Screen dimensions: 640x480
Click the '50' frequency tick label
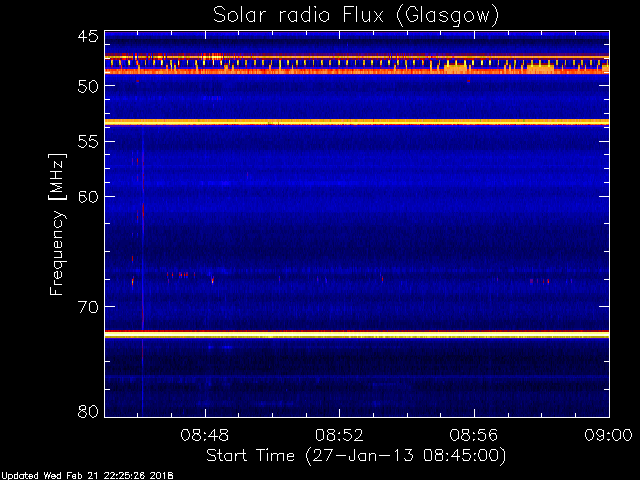click(88, 86)
